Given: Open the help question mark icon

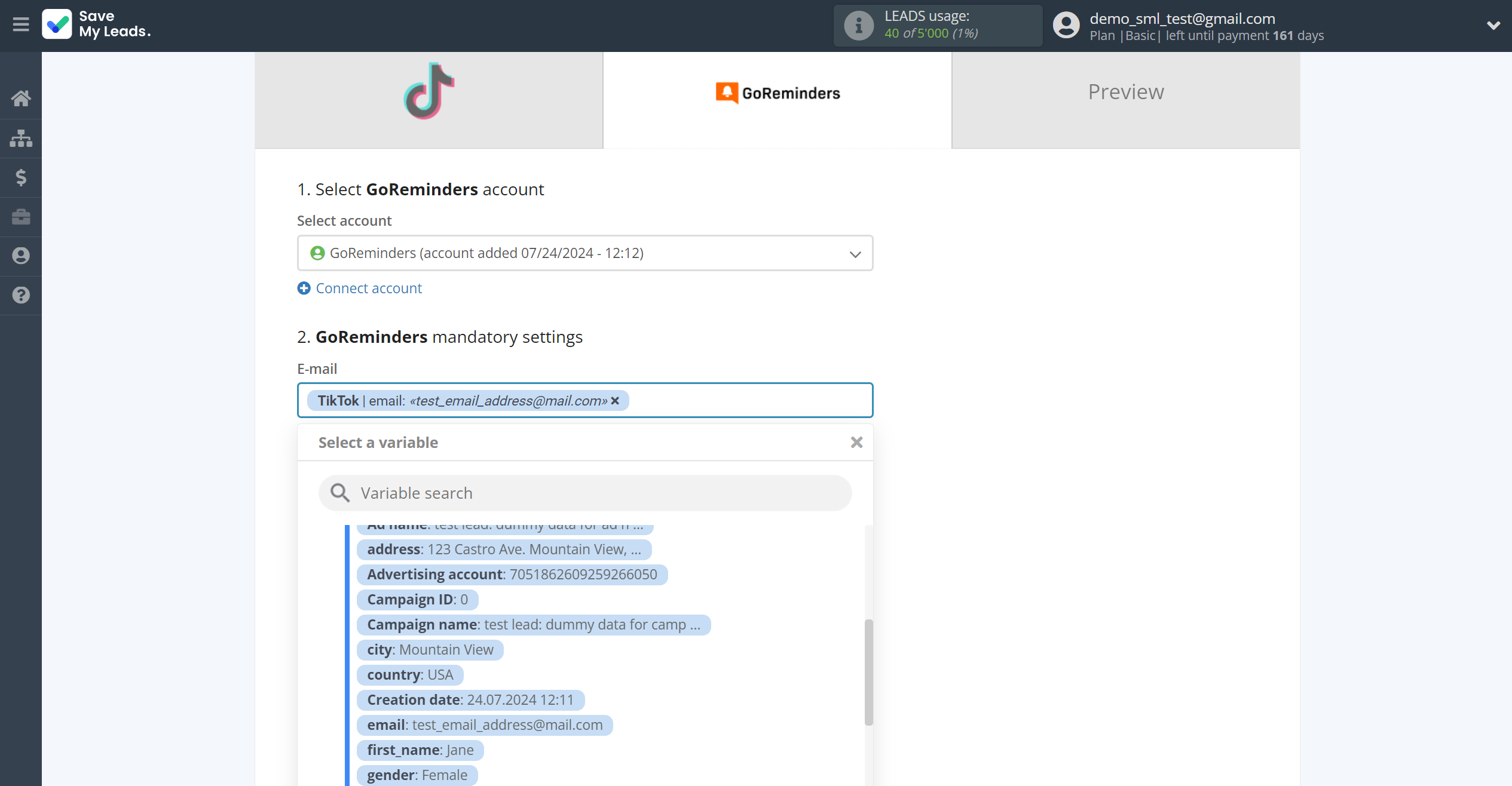Looking at the screenshot, I should pyautogui.click(x=21, y=295).
